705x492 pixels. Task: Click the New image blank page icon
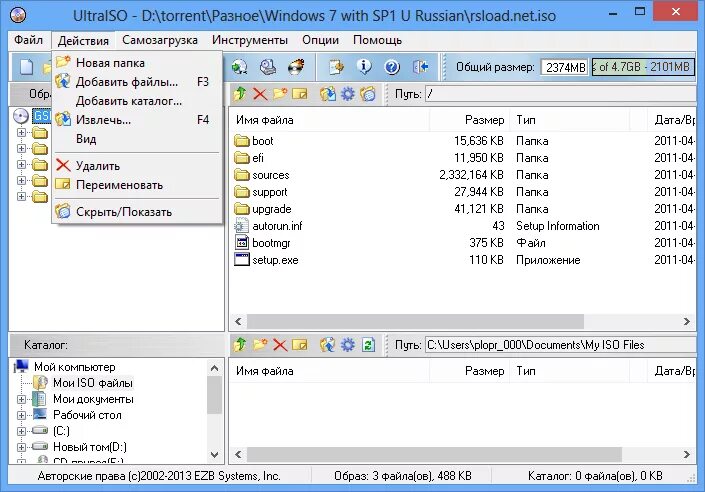coord(27,67)
